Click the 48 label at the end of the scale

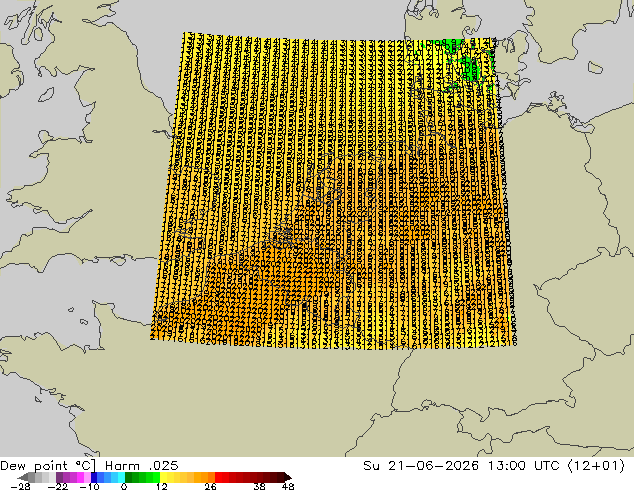tap(288, 486)
